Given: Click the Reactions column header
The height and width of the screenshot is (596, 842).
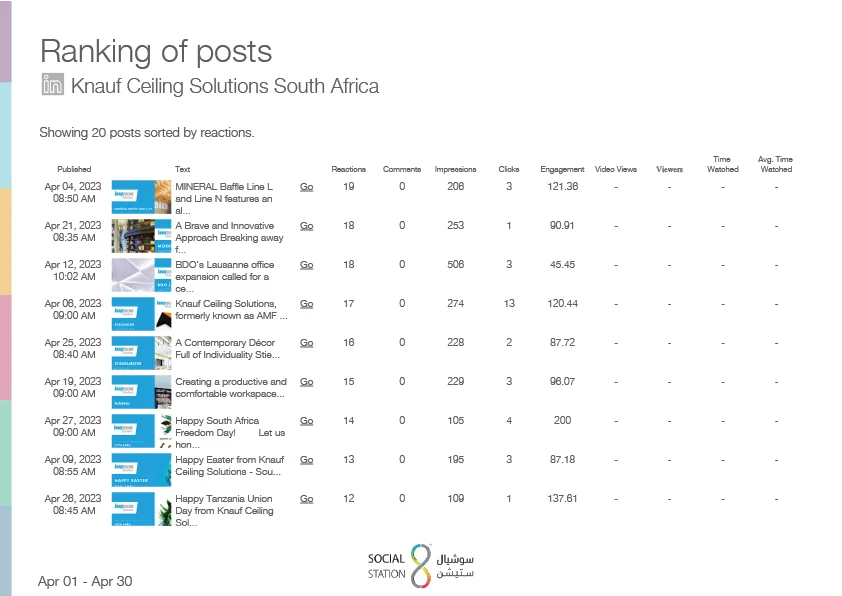Looking at the screenshot, I should pyautogui.click(x=349, y=170).
